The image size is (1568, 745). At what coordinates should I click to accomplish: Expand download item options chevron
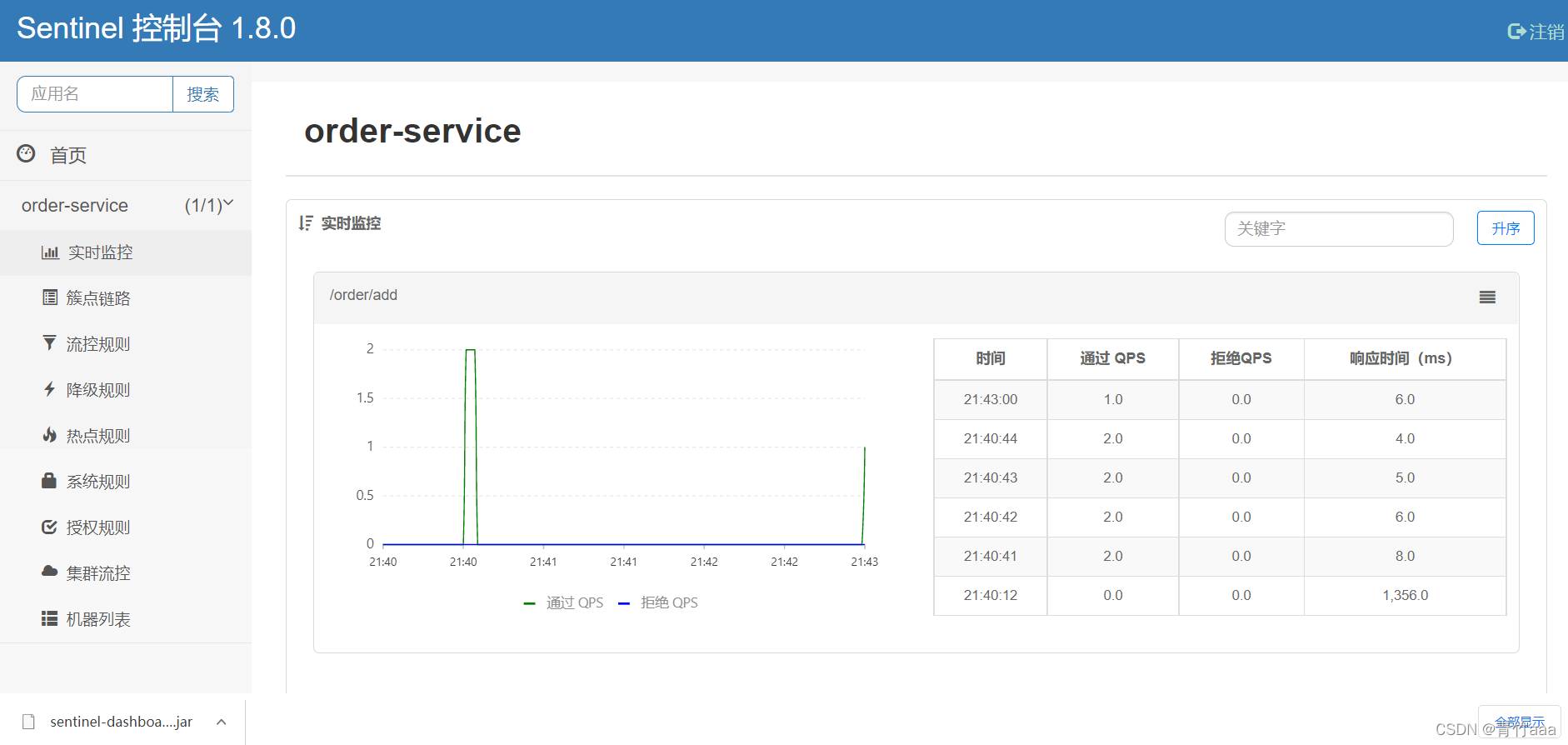(x=221, y=722)
